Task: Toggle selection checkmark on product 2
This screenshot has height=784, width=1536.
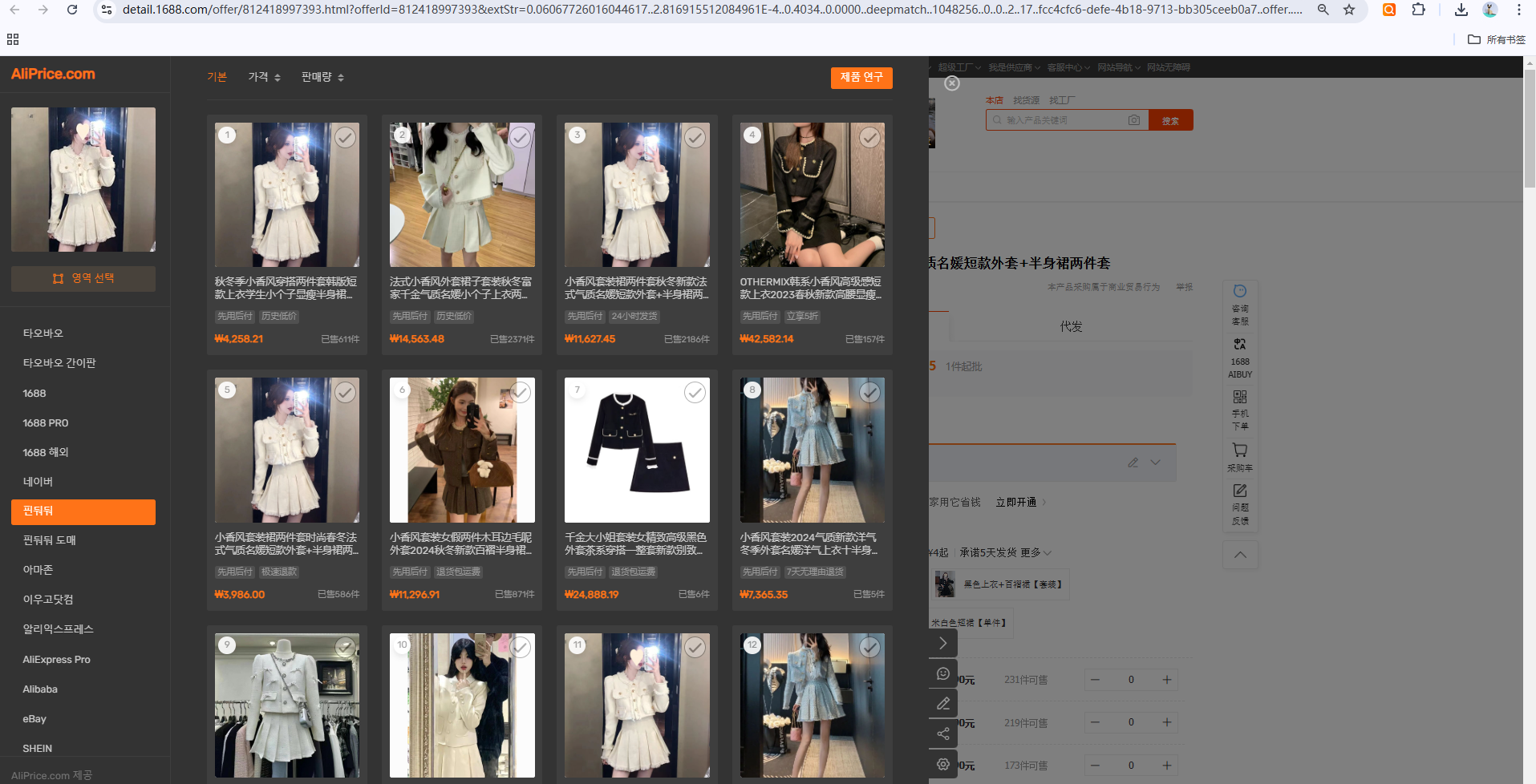Action: [x=520, y=137]
